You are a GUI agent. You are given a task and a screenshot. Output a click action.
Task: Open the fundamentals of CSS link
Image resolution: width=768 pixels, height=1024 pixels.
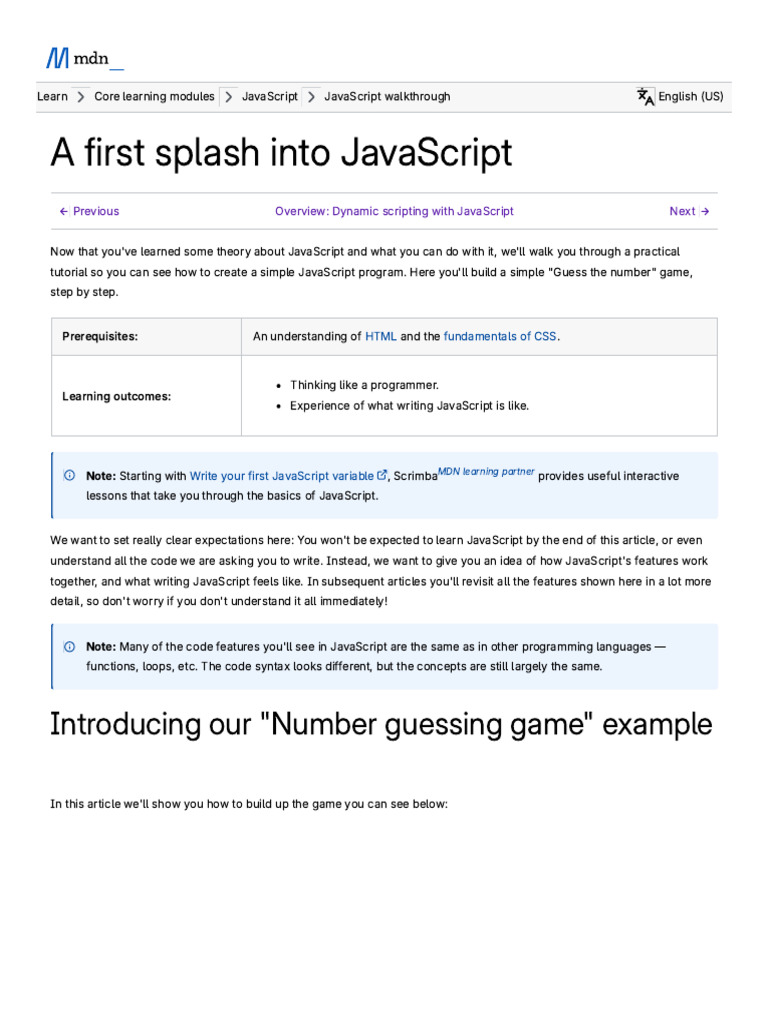(x=500, y=336)
